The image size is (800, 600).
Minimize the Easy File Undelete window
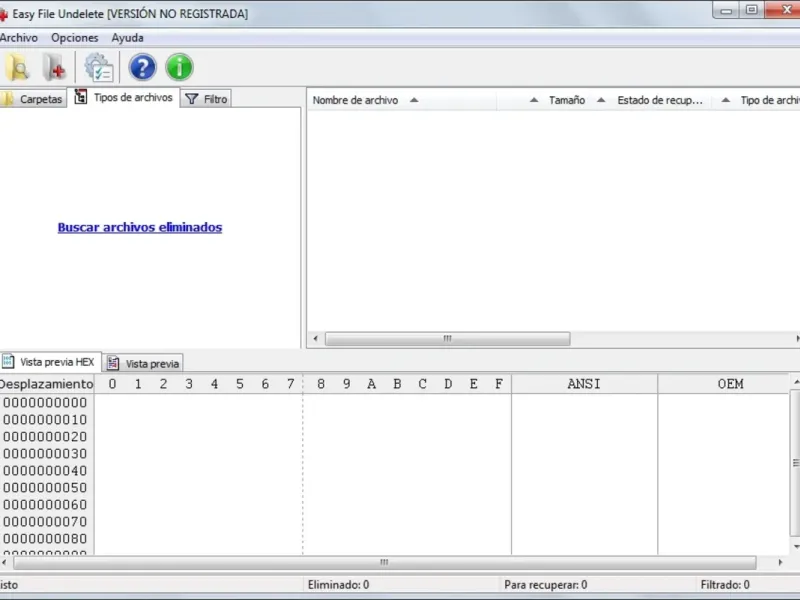pos(727,10)
